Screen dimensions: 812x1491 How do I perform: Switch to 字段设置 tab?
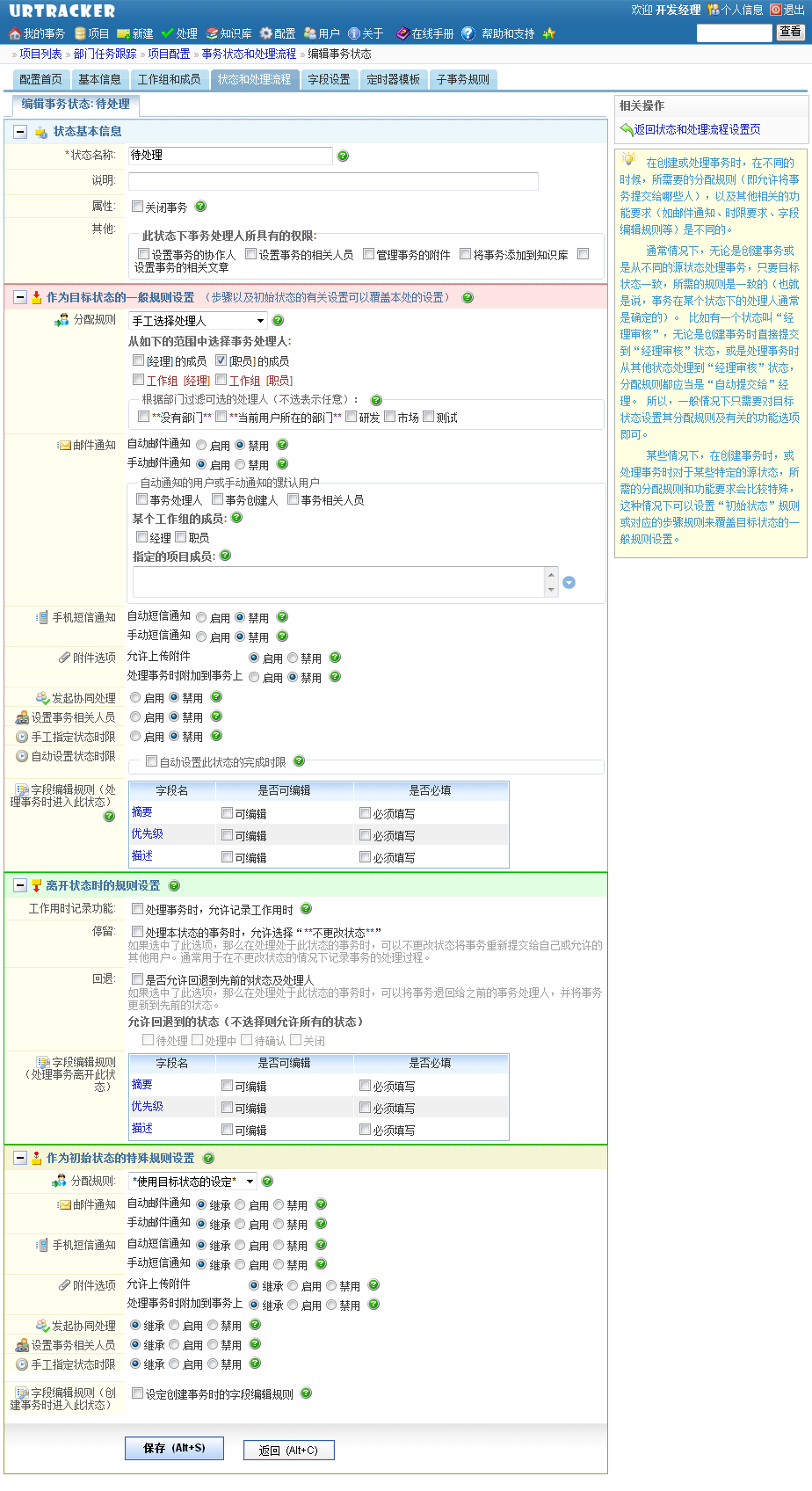coord(330,79)
